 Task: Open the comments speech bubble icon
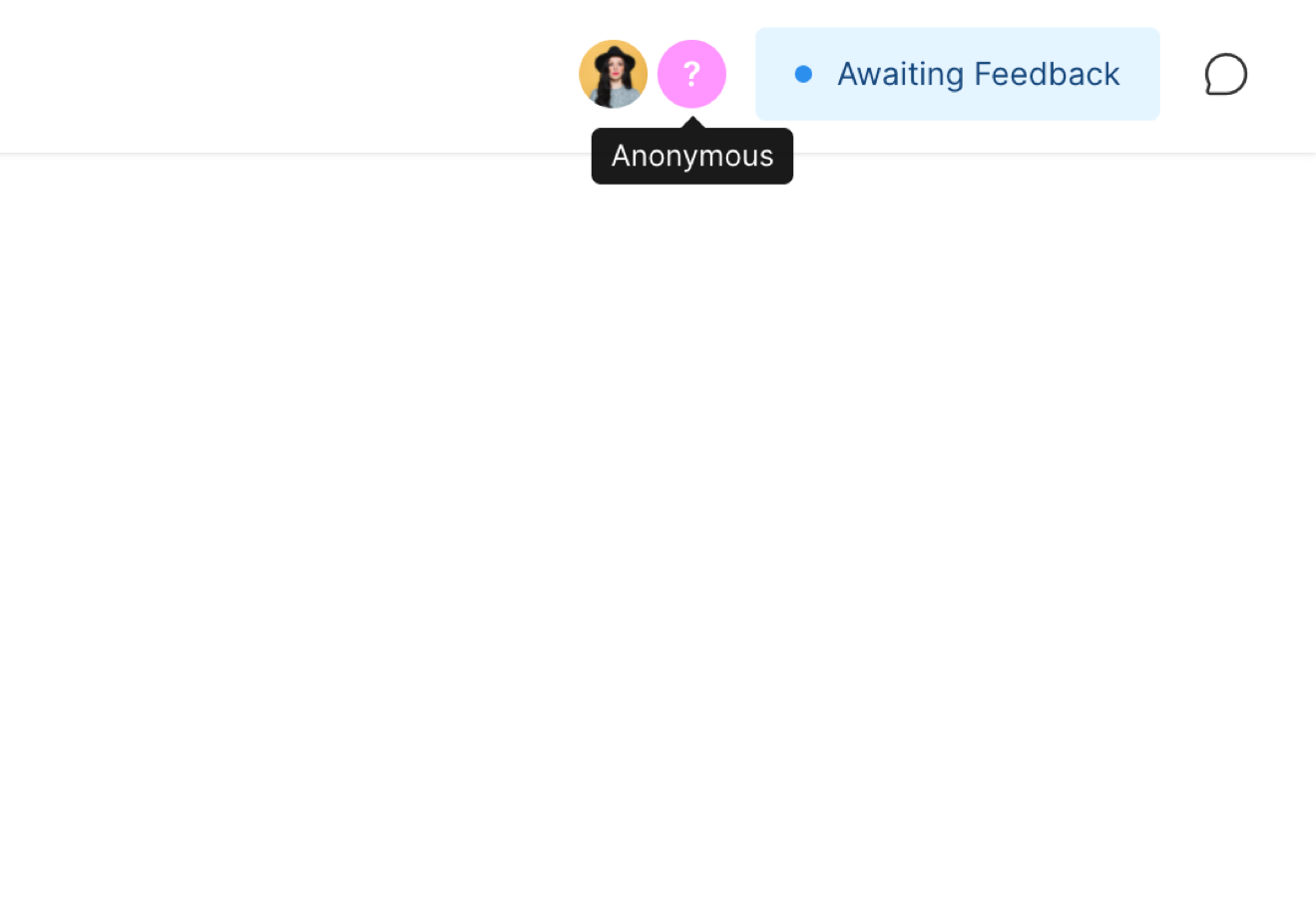point(1225,74)
